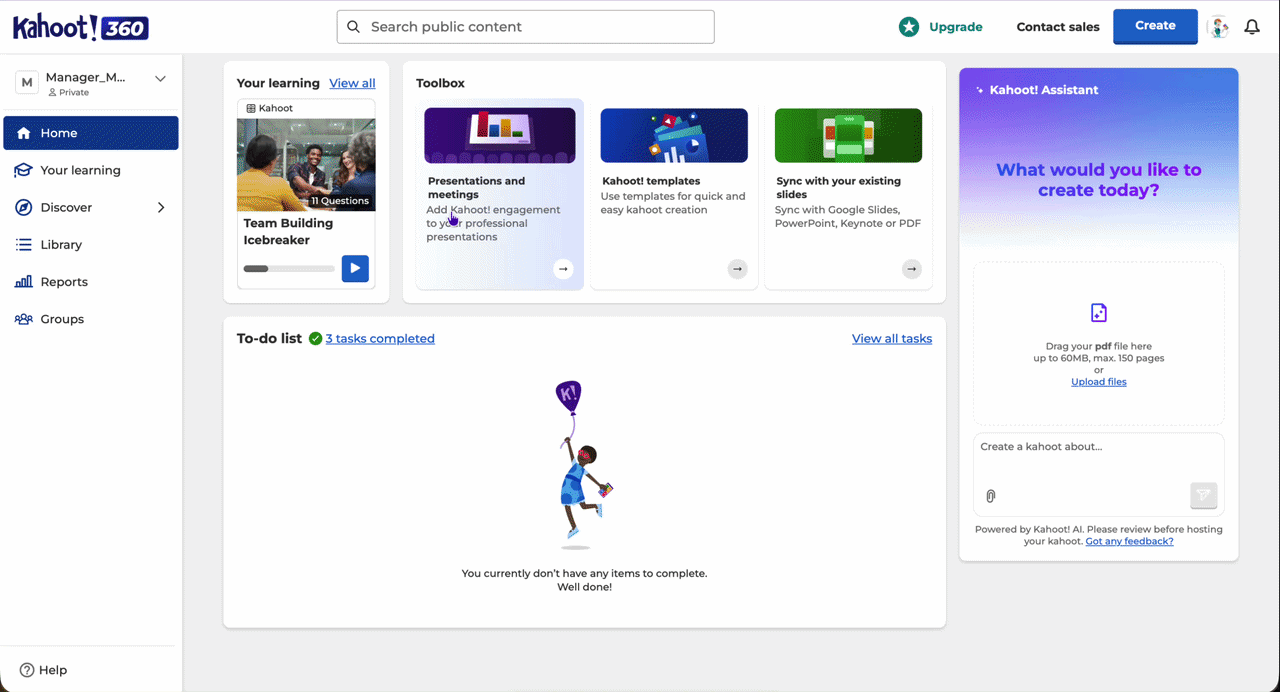Click the pdf drag-and-drop upload area
This screenshot has height=692, width=1280.
click(x=1098, y=344)
